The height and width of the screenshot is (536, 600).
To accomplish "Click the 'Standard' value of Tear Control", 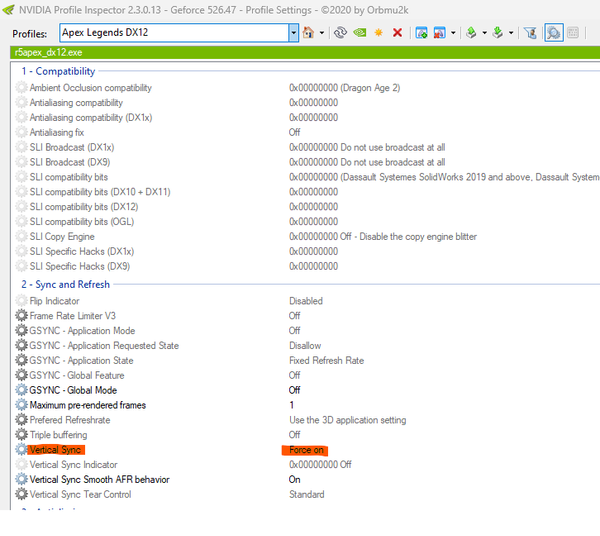I will (307, 494).
